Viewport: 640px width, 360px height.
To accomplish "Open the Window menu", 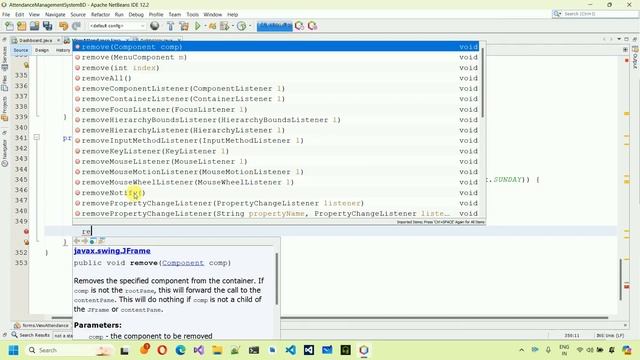I will pyautogui.click(x=213, y=14).
